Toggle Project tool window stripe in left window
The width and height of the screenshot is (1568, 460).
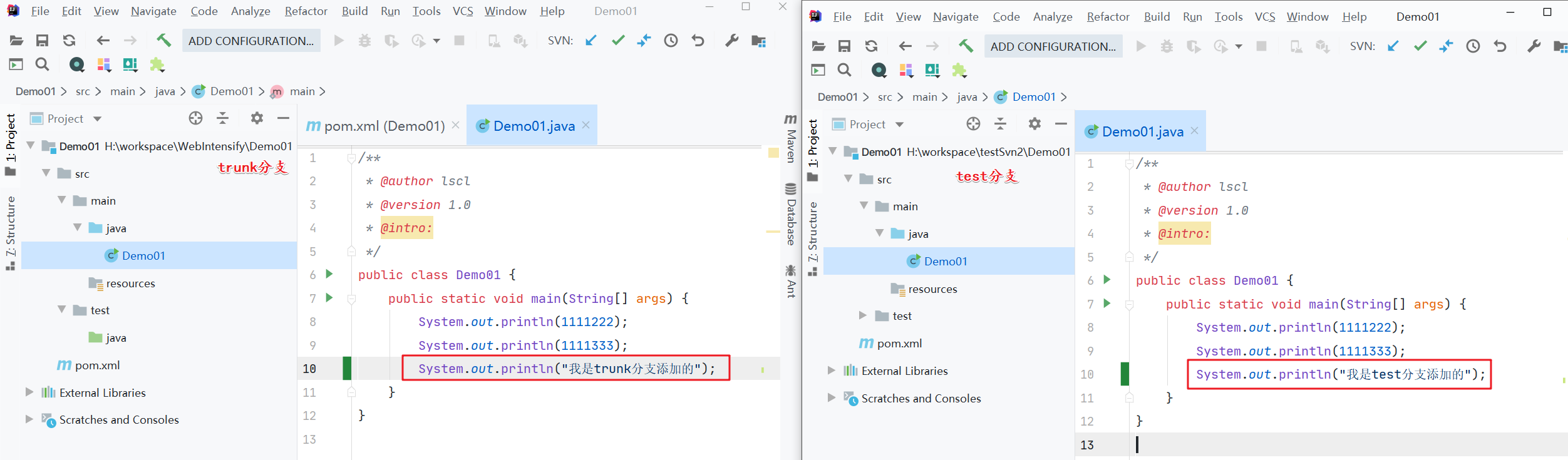pos(11,145)
